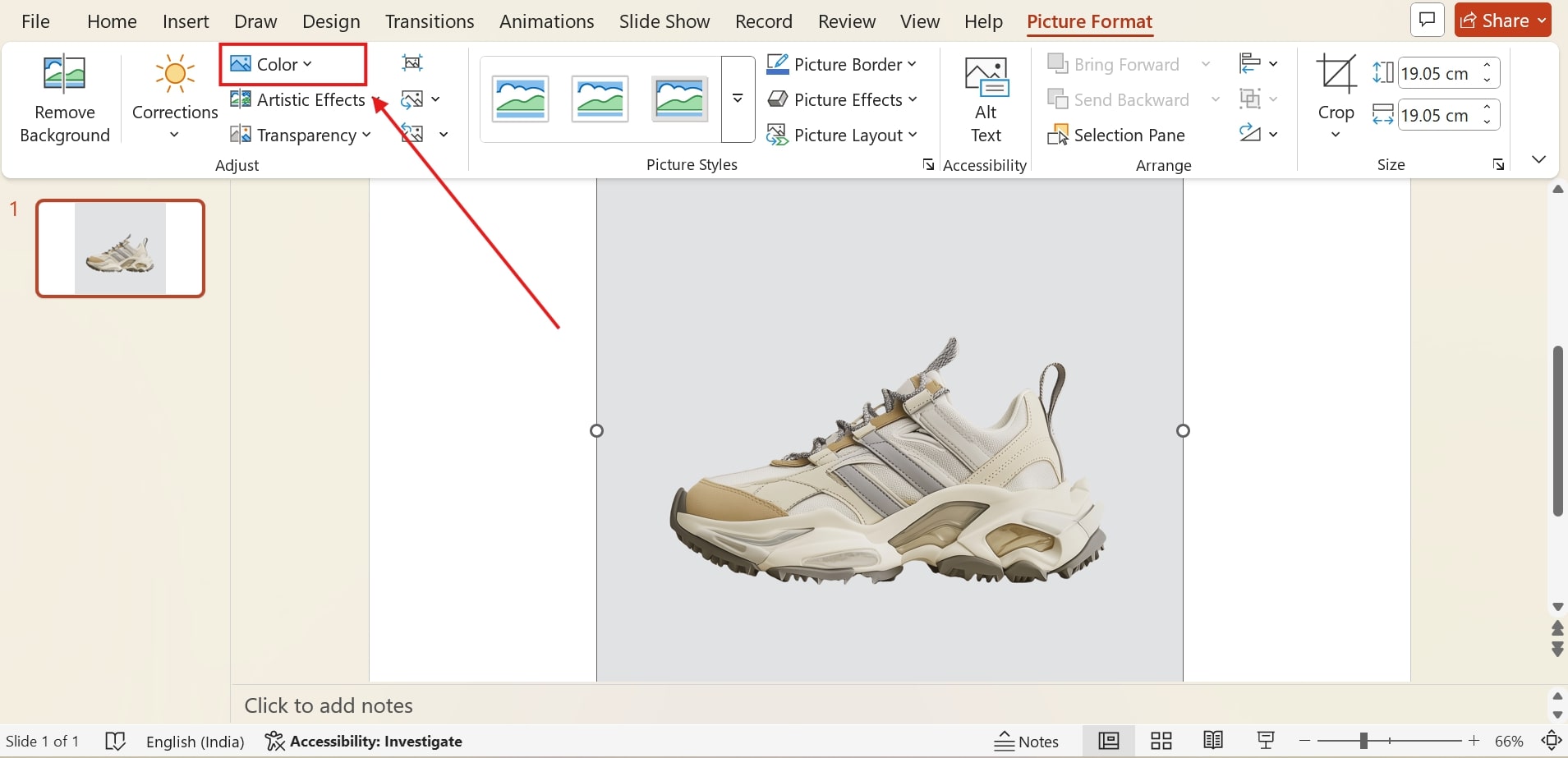
Task: Switch to Help tab
Action: click(x=983, y=21)
